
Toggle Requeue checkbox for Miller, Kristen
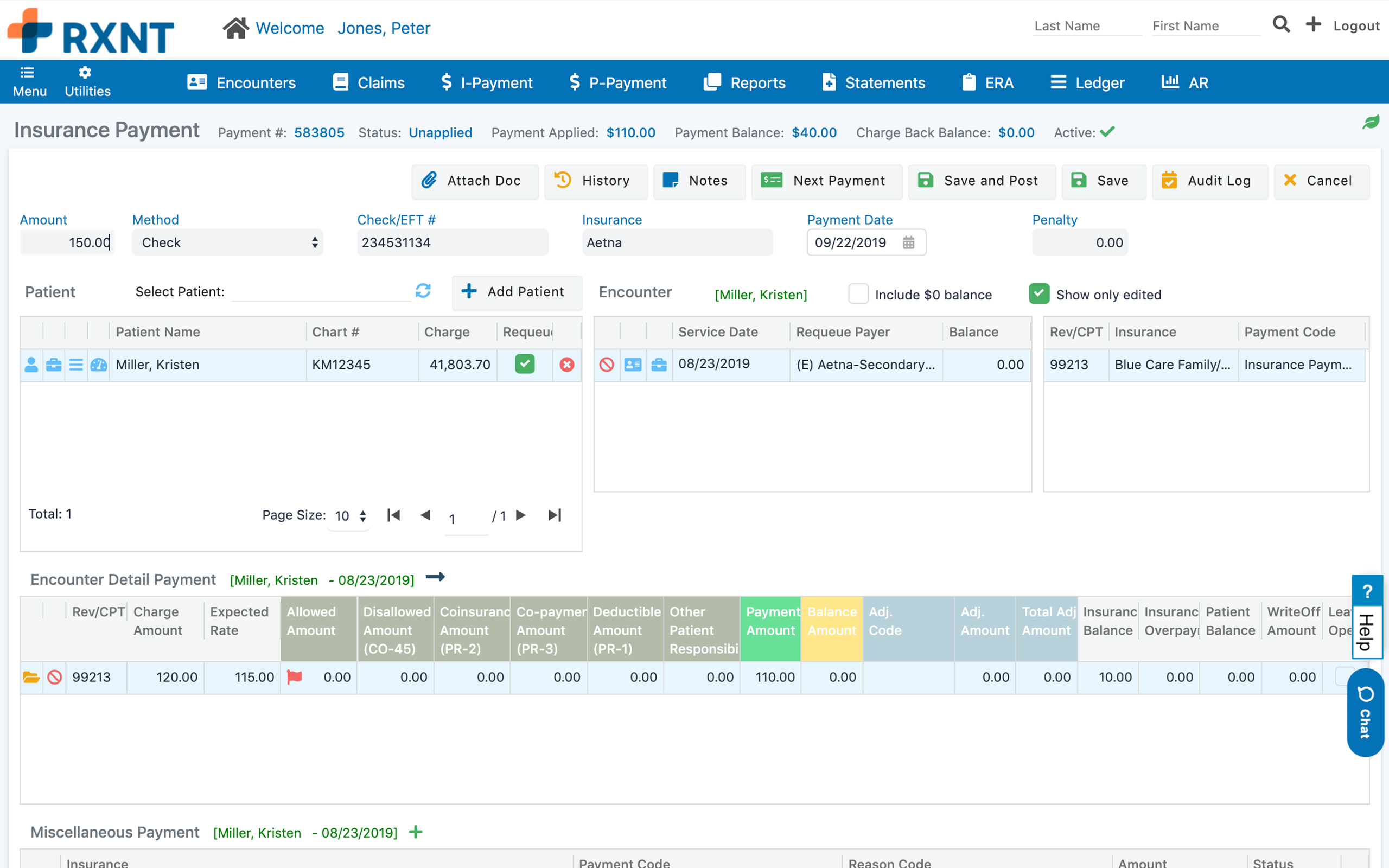tap(525, 364)
